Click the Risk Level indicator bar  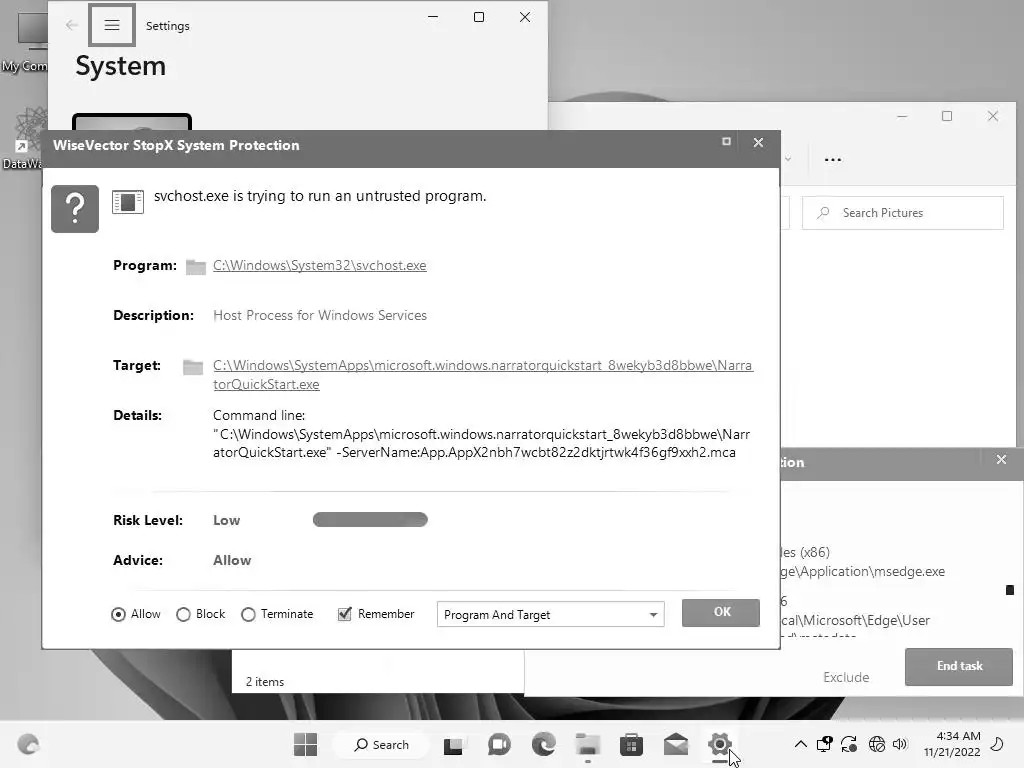pos(370,520)
